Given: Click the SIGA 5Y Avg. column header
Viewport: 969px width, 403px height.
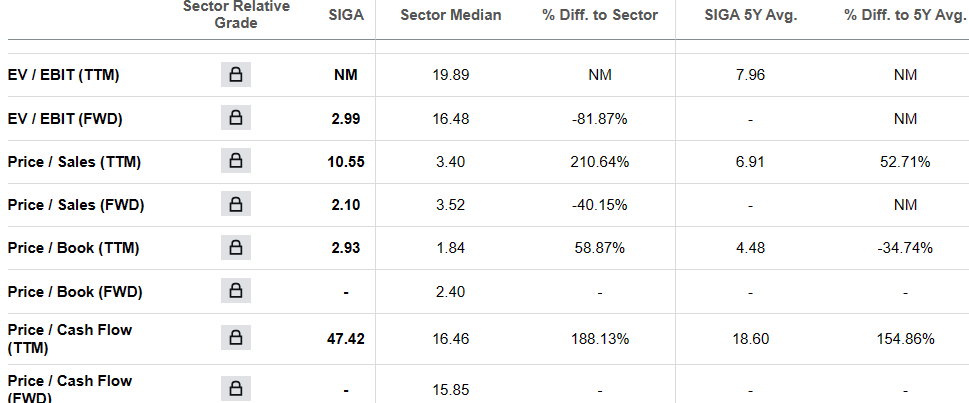Looking at the screenshot, I should click(x=750, y=15).
